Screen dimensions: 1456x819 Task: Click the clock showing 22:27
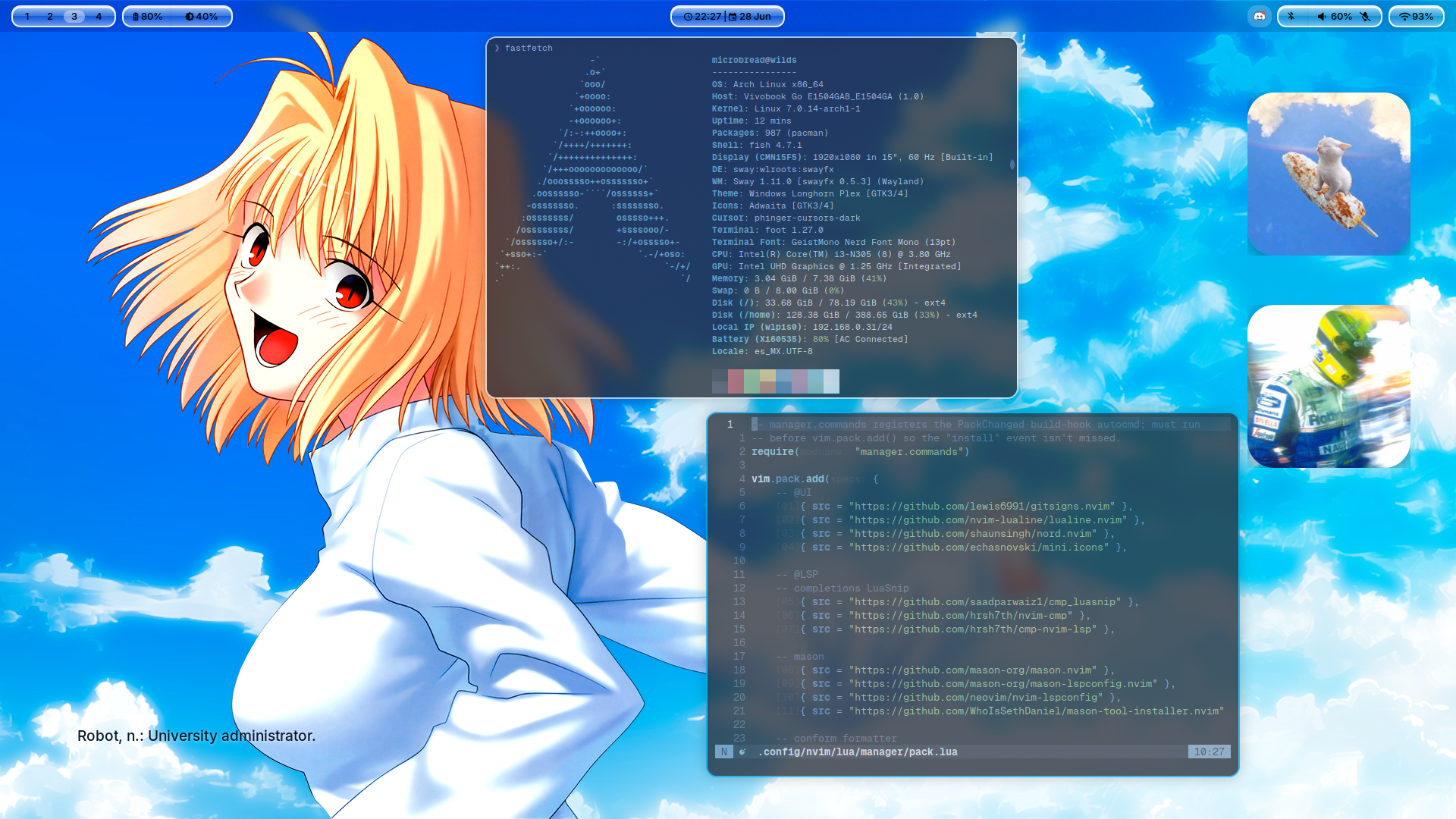pyautogui.click(x=702, y=17)
